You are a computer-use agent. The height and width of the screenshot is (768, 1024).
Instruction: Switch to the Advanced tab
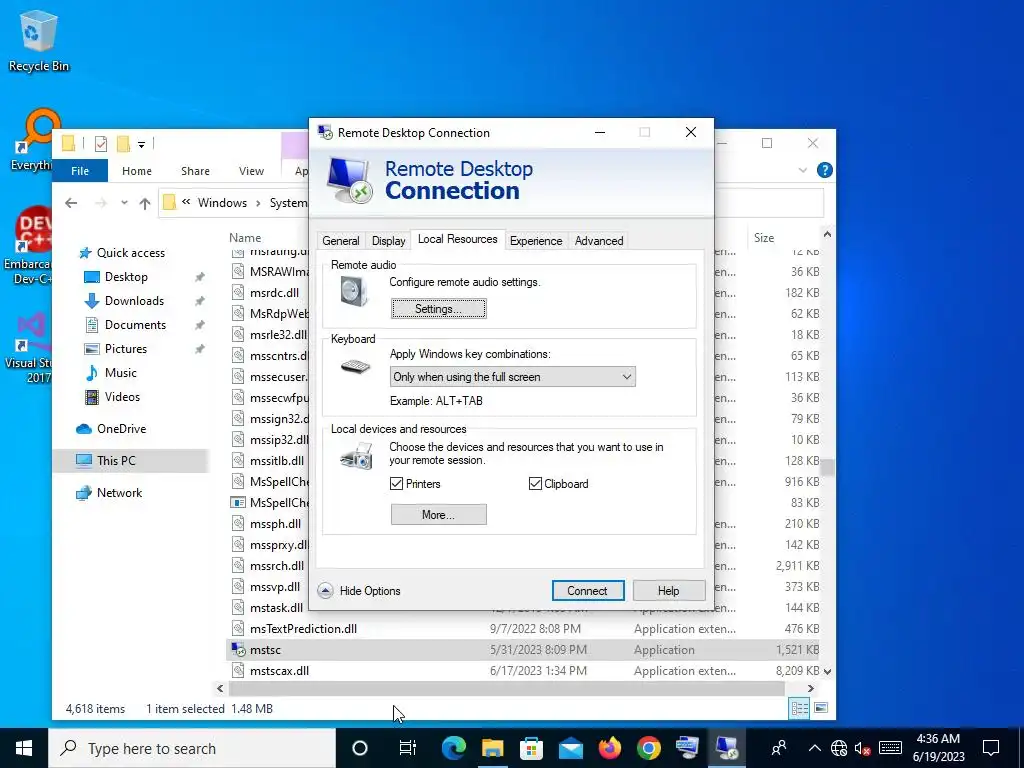pyautogui.click(x=599, y=241)
